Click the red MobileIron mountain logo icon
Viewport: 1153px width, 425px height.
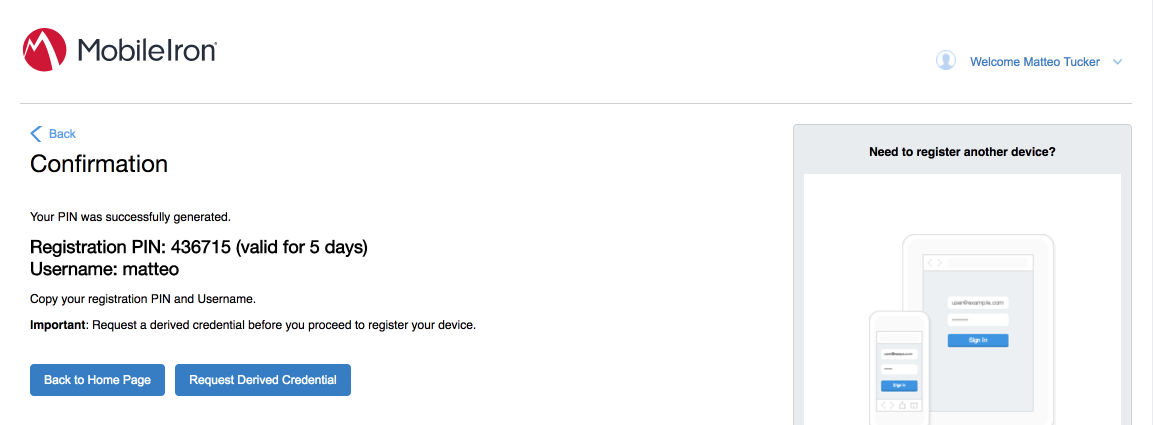click(x=46, y=50)
